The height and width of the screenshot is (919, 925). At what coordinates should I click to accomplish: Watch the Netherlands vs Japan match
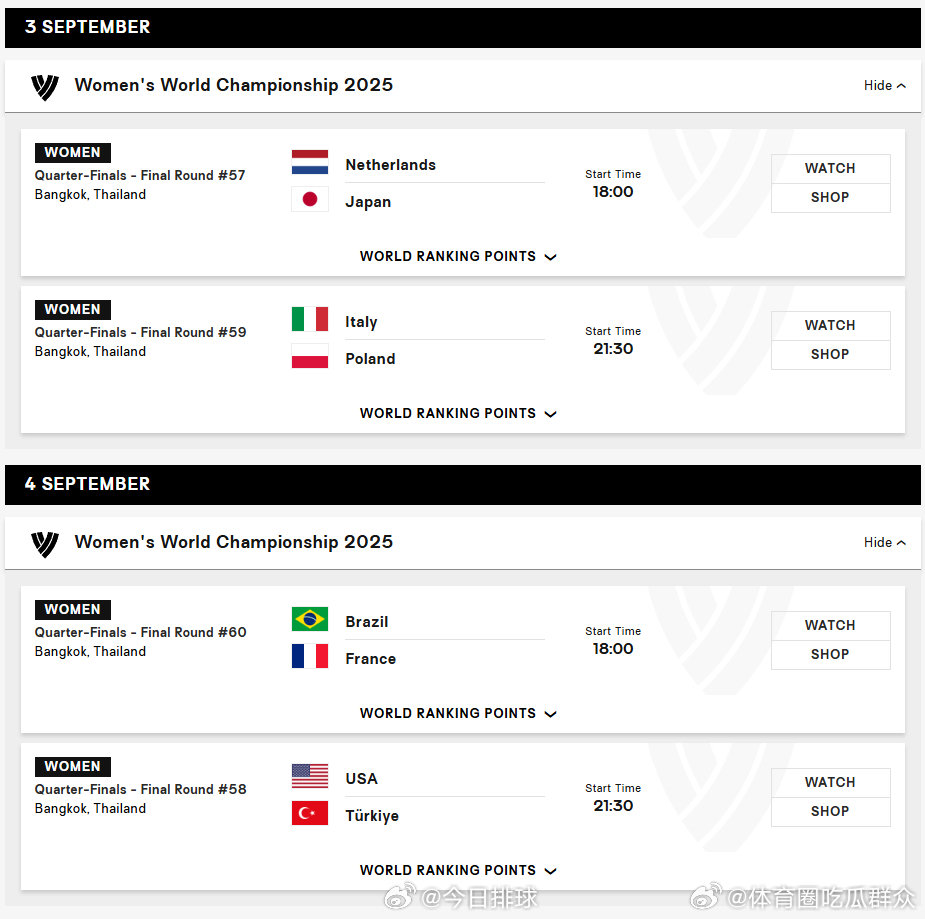click(x=831, y=169)
